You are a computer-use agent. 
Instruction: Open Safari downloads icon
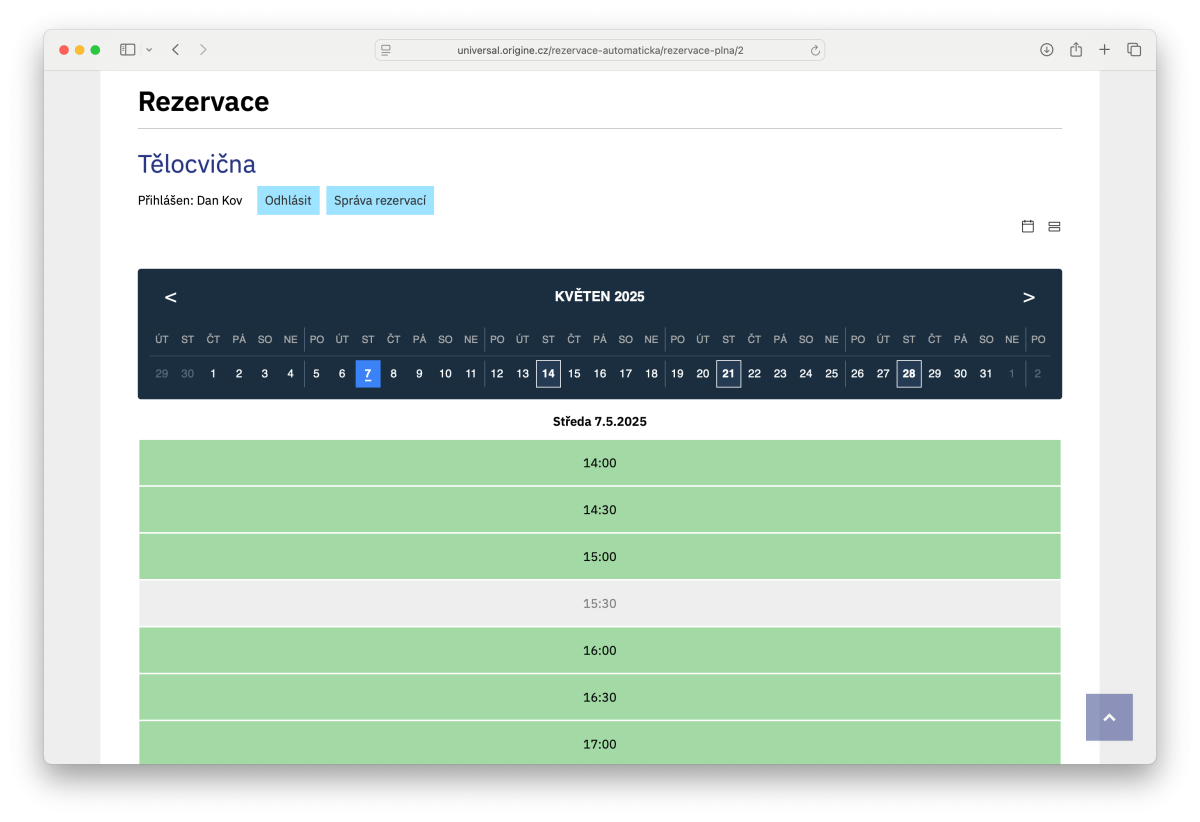point(1047,50)
